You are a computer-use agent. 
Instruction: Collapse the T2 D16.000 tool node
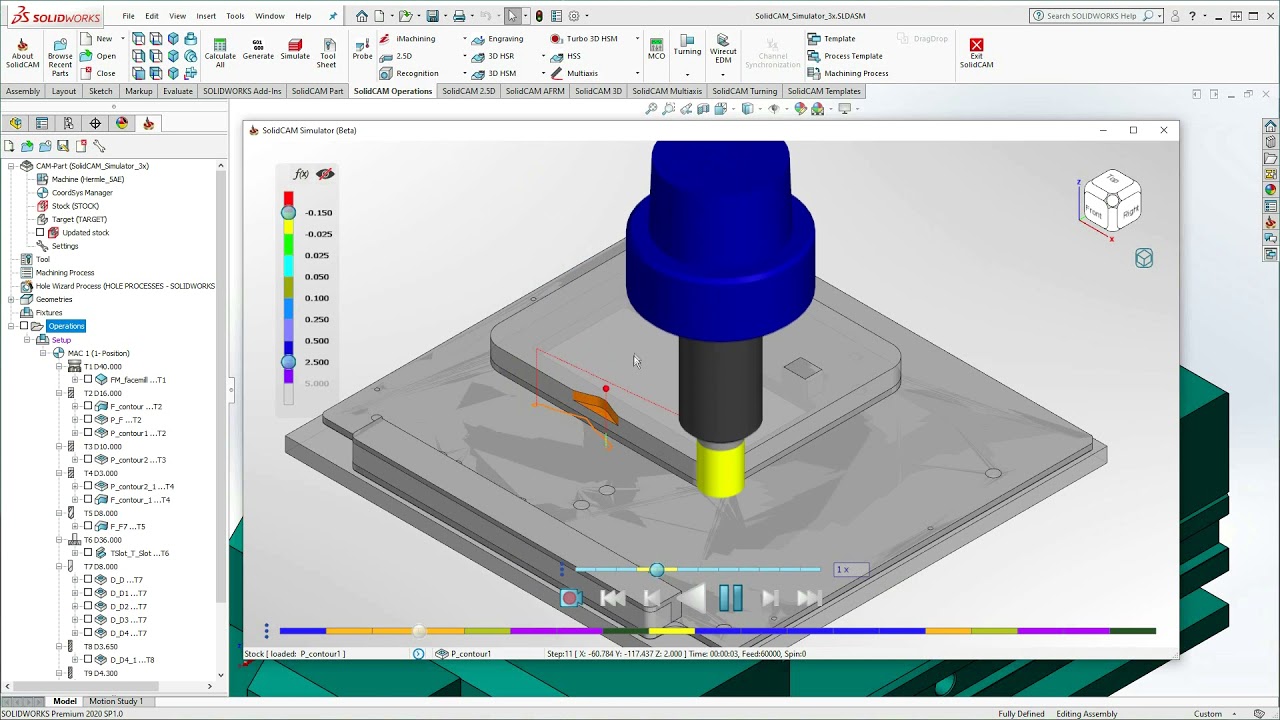tap(59, 394)
